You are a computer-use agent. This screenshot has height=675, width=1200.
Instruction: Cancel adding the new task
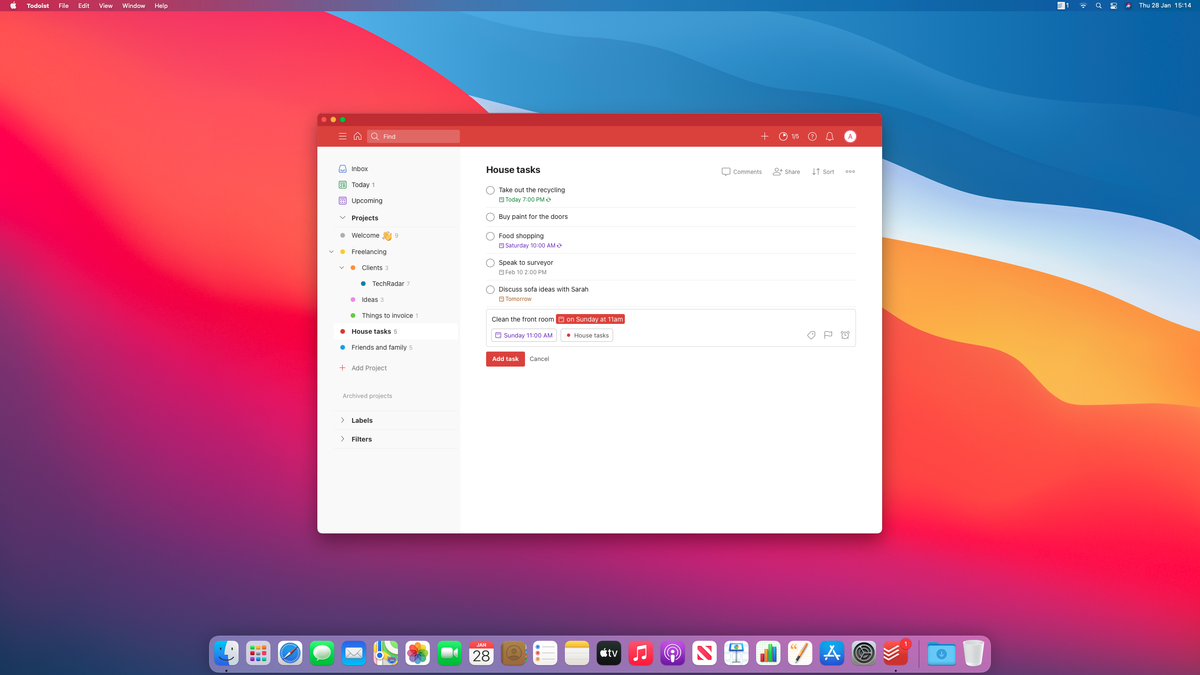pos(539,358)
